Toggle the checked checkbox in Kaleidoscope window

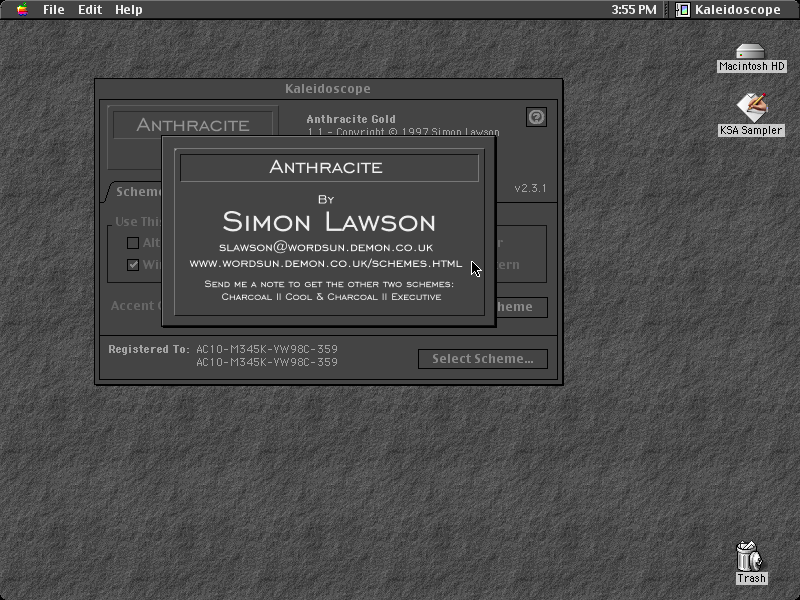tap(133, 265)
